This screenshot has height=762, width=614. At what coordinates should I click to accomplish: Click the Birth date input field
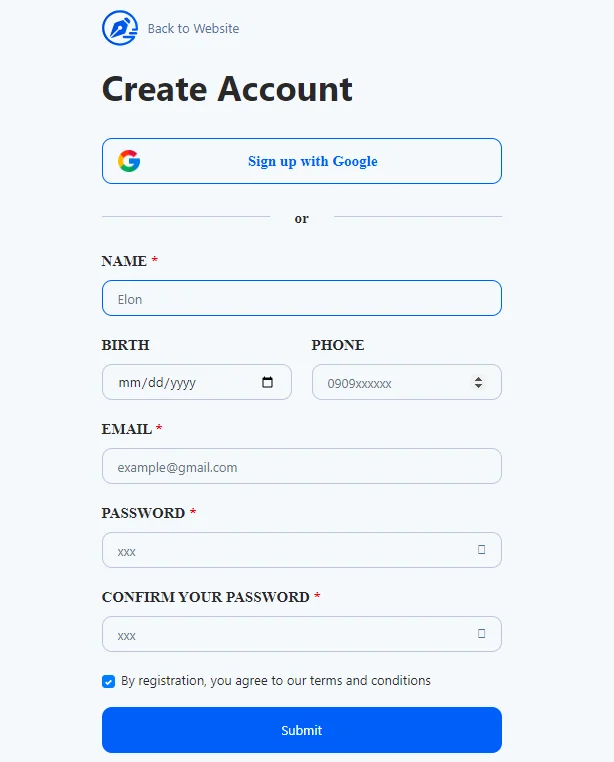(180, 382)
